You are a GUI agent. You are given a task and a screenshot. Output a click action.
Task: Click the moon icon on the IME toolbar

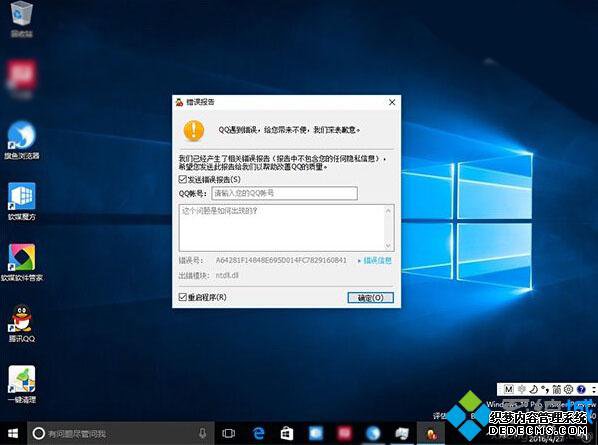tap(534, 389)
